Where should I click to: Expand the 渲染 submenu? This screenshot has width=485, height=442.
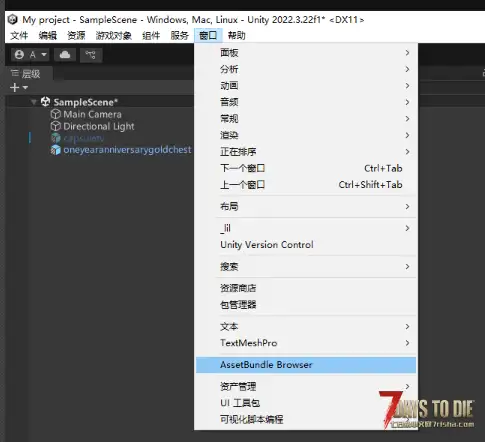coord(306,135)
